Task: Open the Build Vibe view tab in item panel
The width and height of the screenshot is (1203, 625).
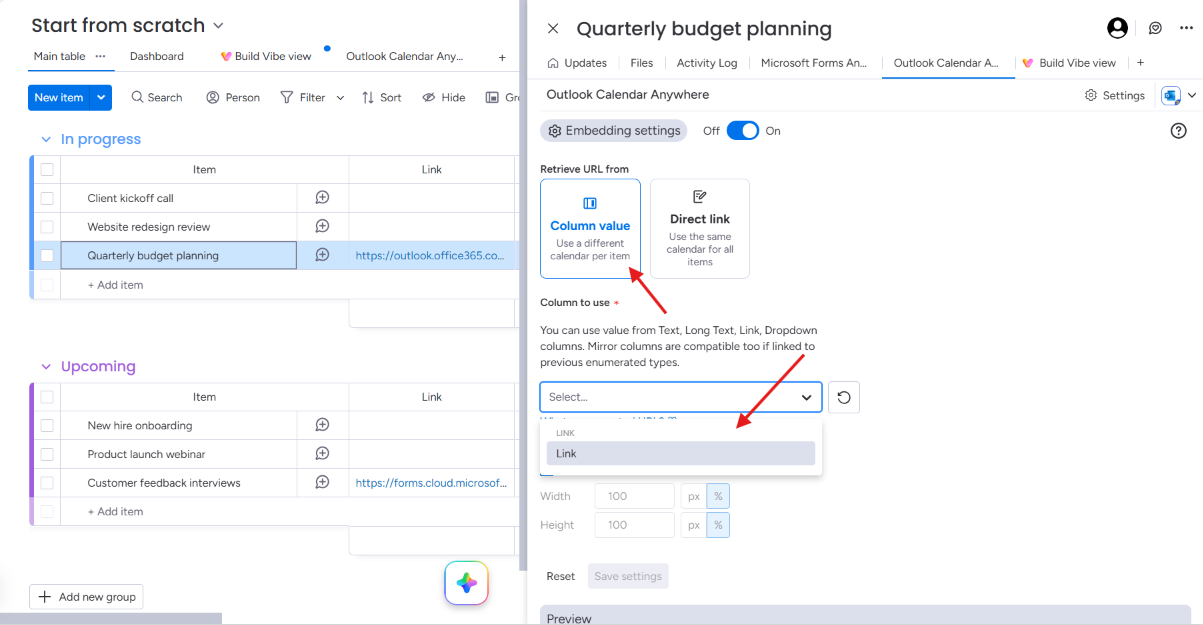Action: (x=1068, y=63)
